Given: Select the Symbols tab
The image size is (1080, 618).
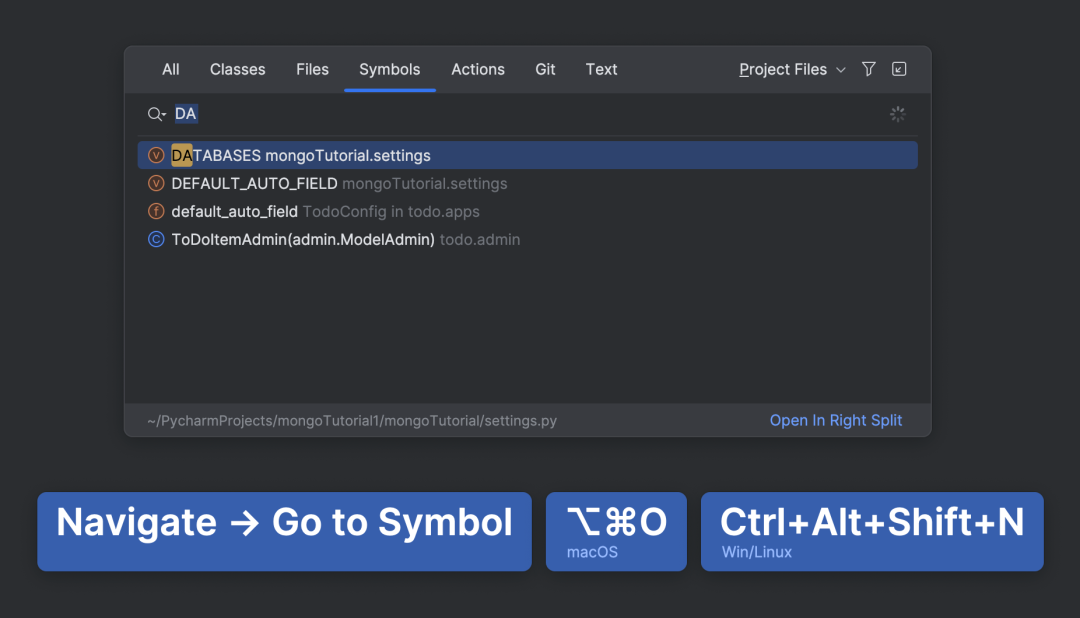Looking at the screenshot, I should pos(390,70).
